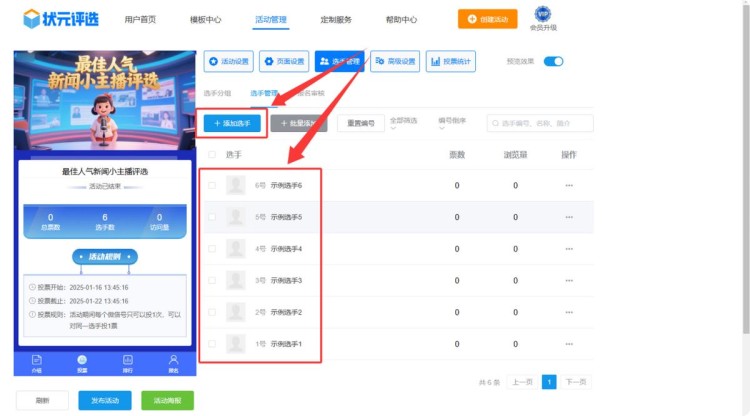750x416 pixels.
Task: Check the box for 示例选手5
Action: [211, 217]
